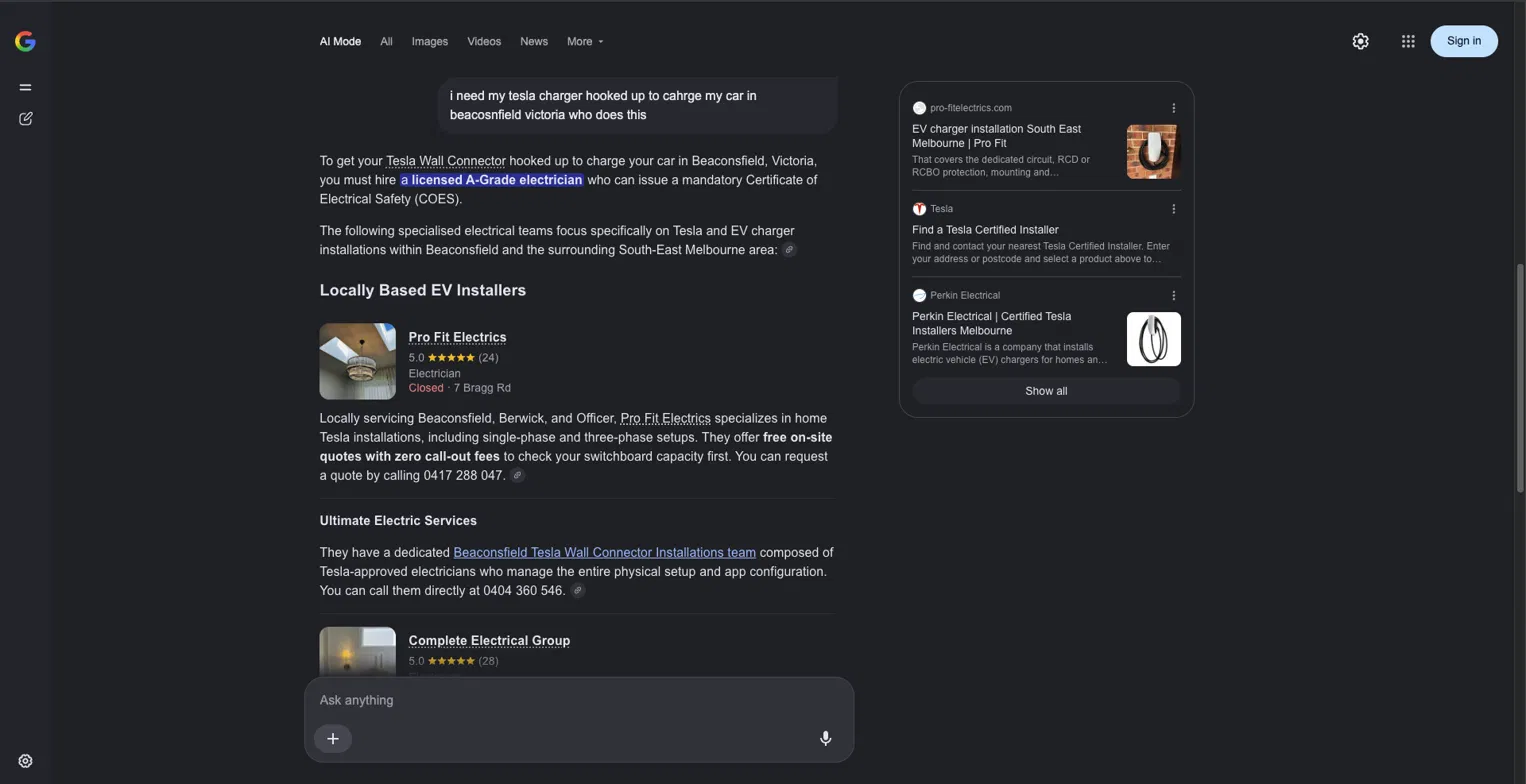Click the 'Closed · 7 Bragg Rd' status text
Image resolution: width=1526 pixels, height=784 pixels.
click(x=460, y=388)
